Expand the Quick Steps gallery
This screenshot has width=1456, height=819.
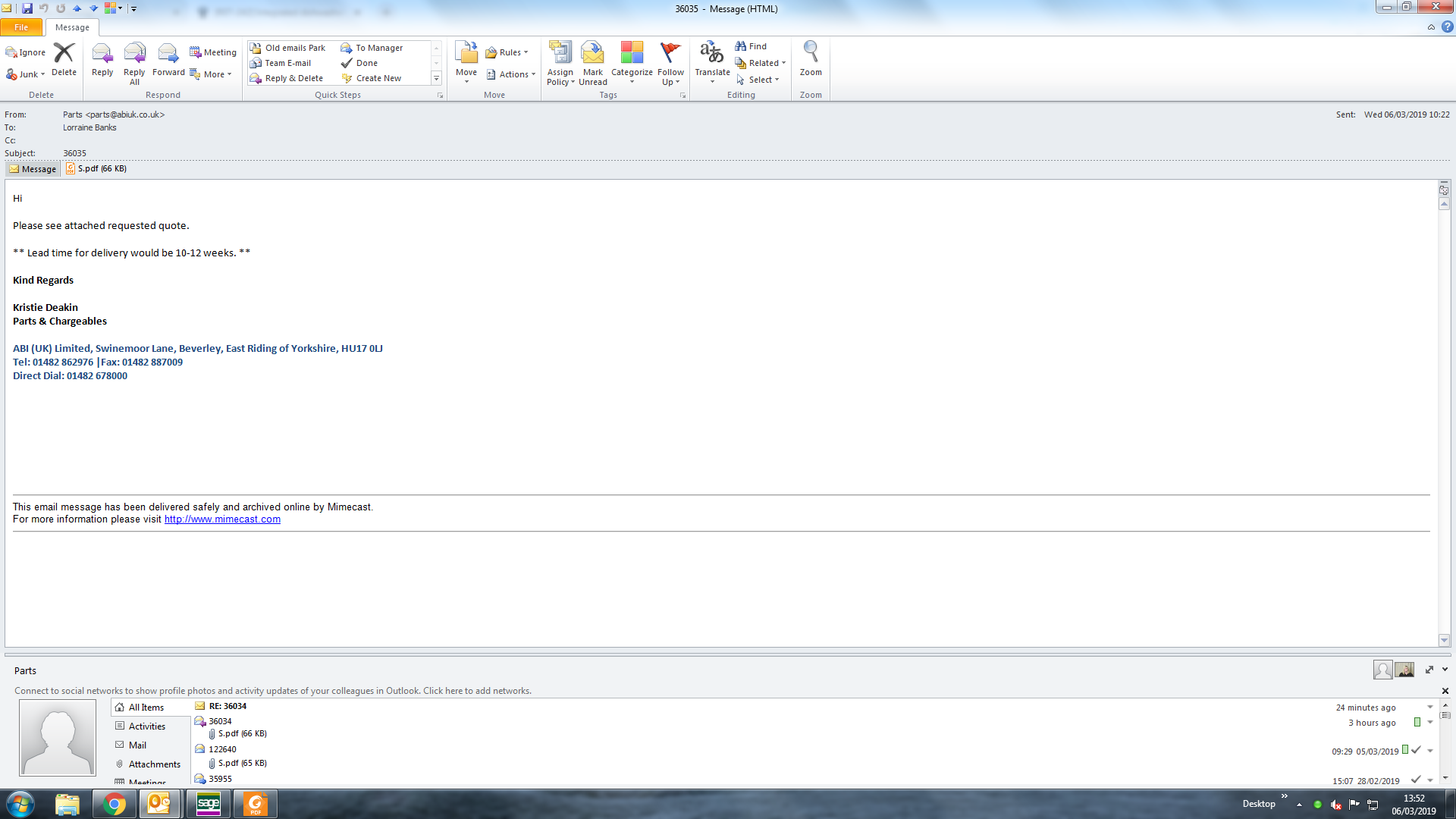tap(436, 78)
